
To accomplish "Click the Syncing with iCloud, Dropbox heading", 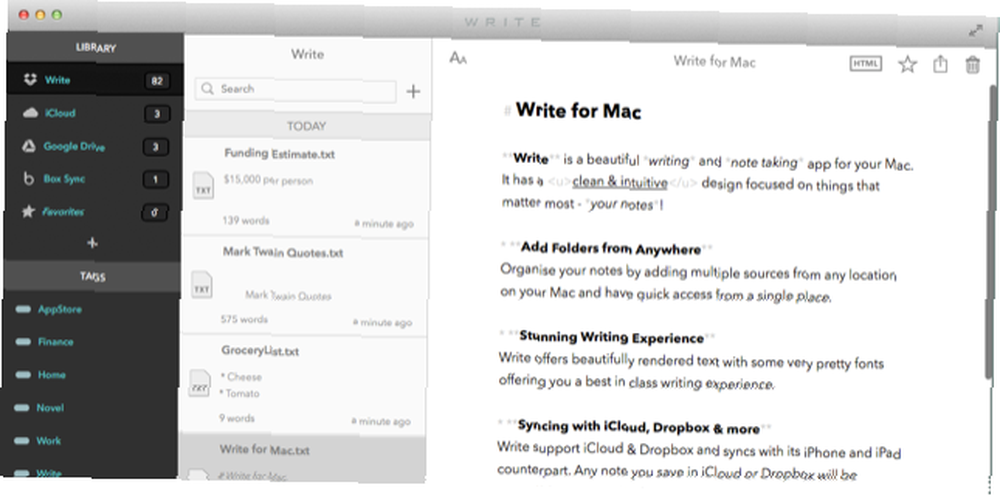I will (638, 427).
